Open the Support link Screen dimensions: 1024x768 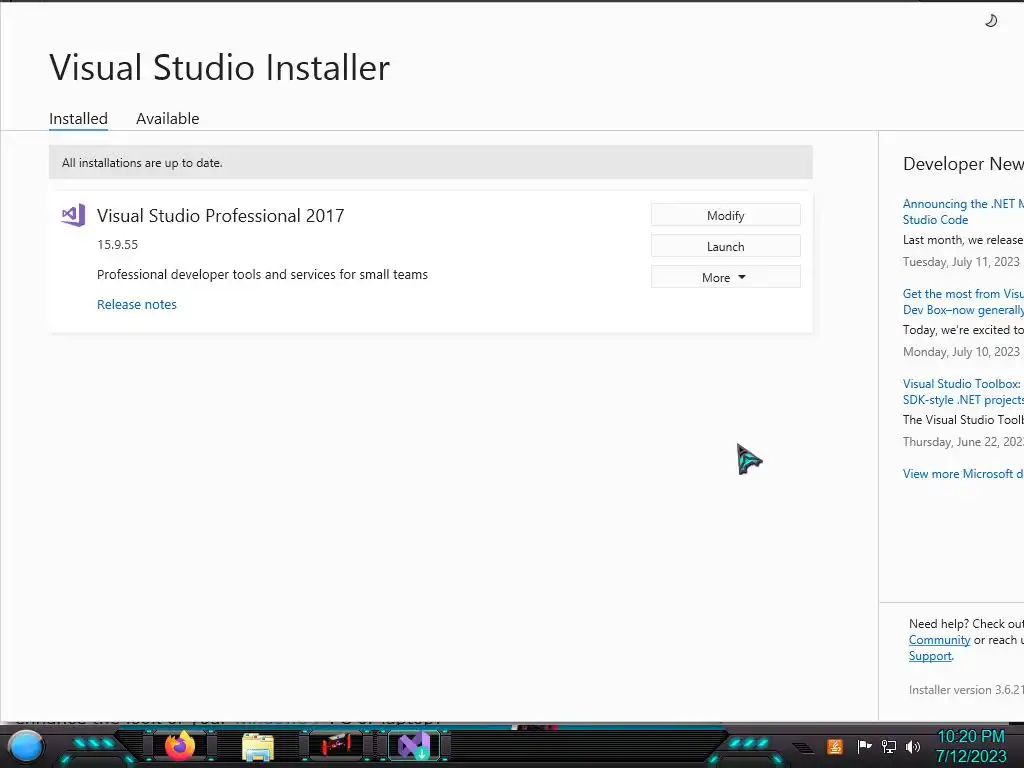pyautogui.click(x=930, y=656)
